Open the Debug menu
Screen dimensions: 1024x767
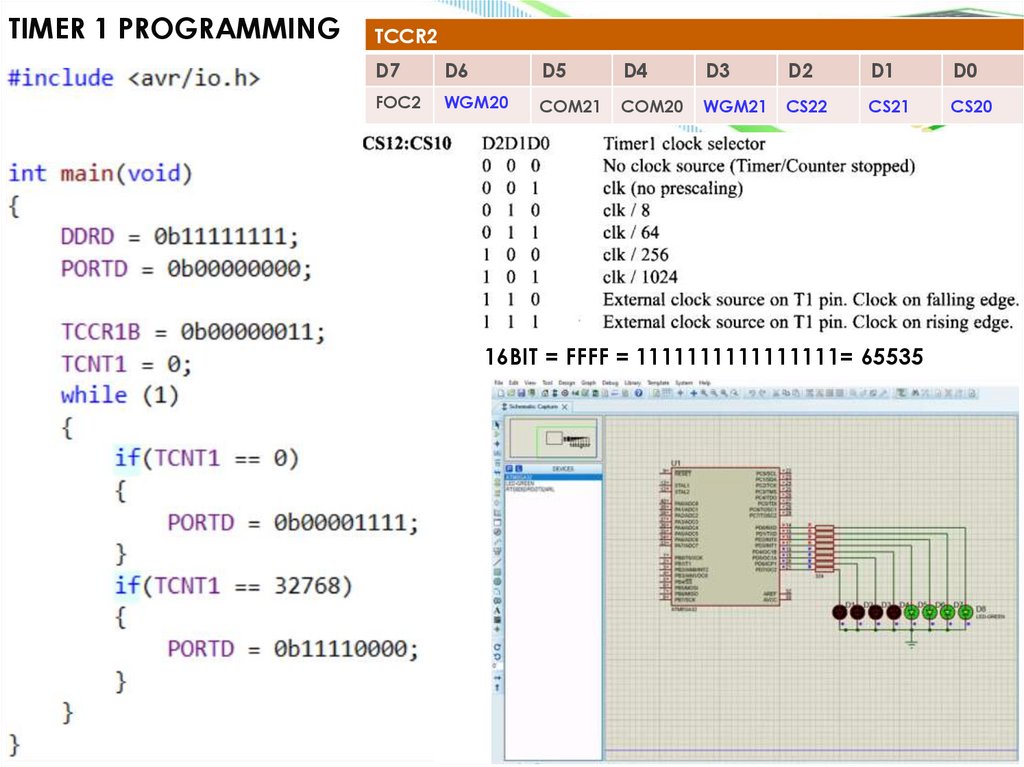pyautogui.click(x=610, y=383)
